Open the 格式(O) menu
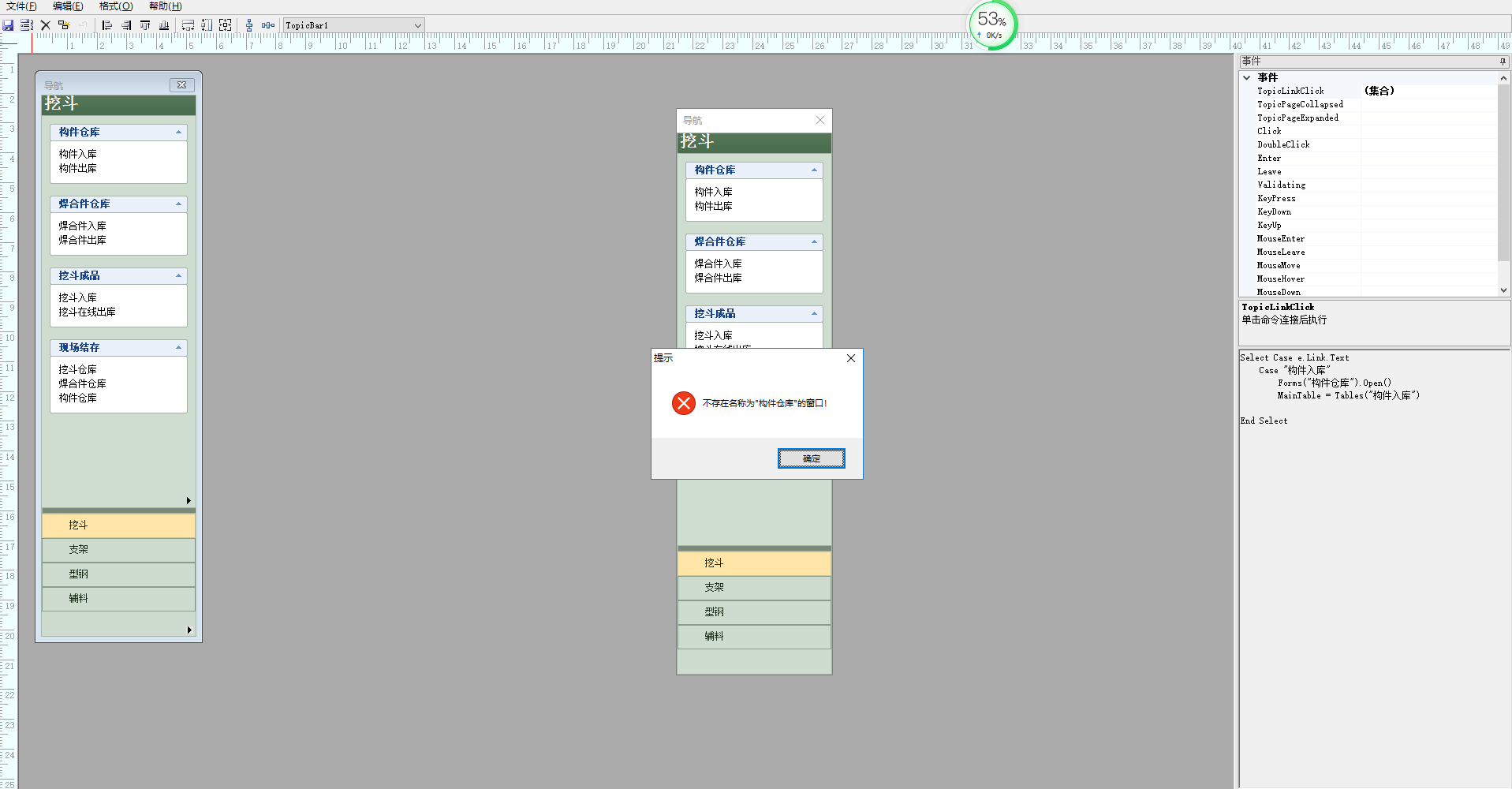The height and width of the screenshot is (789, 1512). [x=116, y=6]
